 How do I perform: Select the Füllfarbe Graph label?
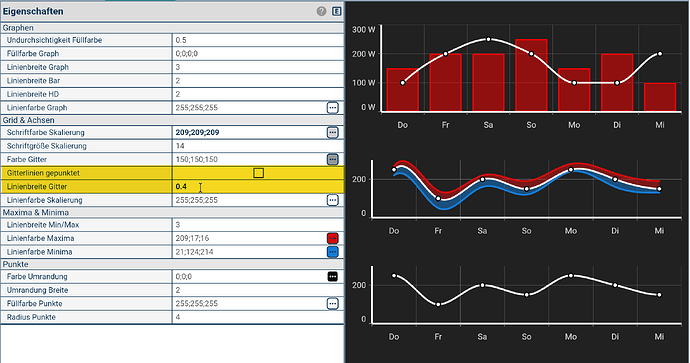[x=33, y=54]
